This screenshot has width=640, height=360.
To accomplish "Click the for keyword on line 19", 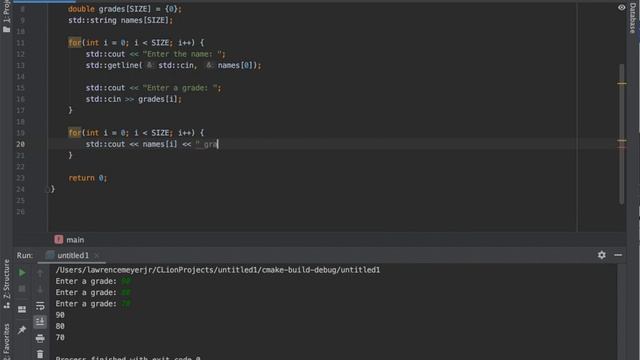I will tap(75, 133).
